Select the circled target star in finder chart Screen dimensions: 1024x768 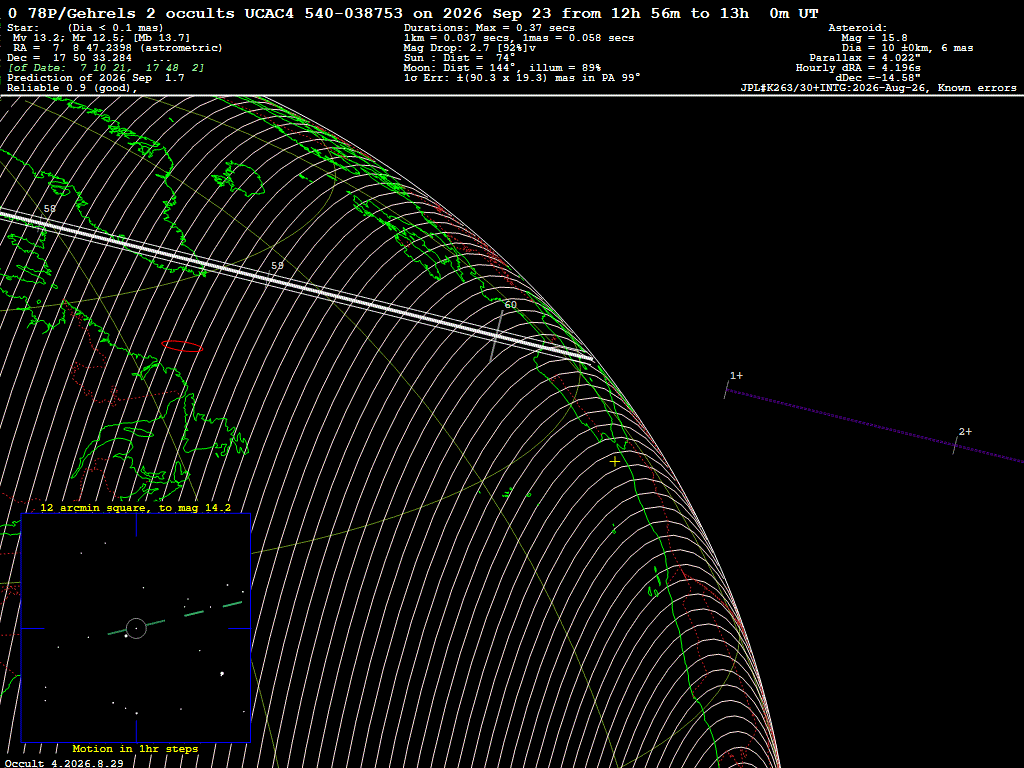pyautogui.click(x=136, y=628)
